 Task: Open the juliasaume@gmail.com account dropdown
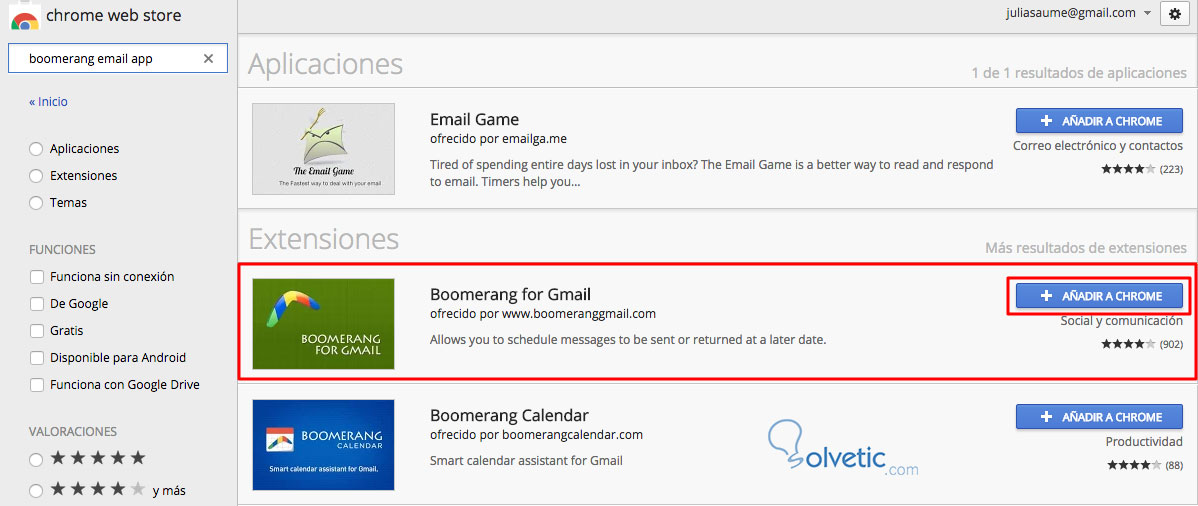pos(1078,13)
